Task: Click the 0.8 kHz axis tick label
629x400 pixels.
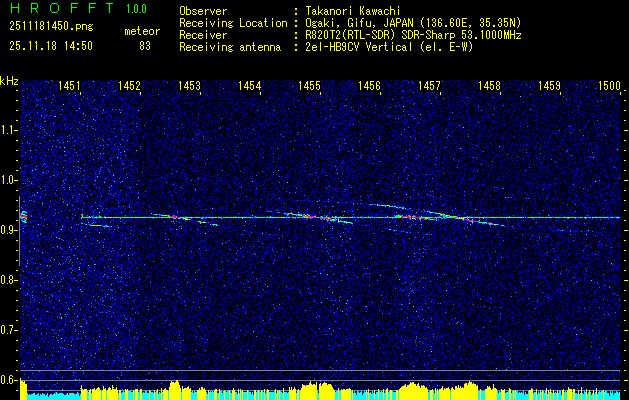Action: (8, 280)
